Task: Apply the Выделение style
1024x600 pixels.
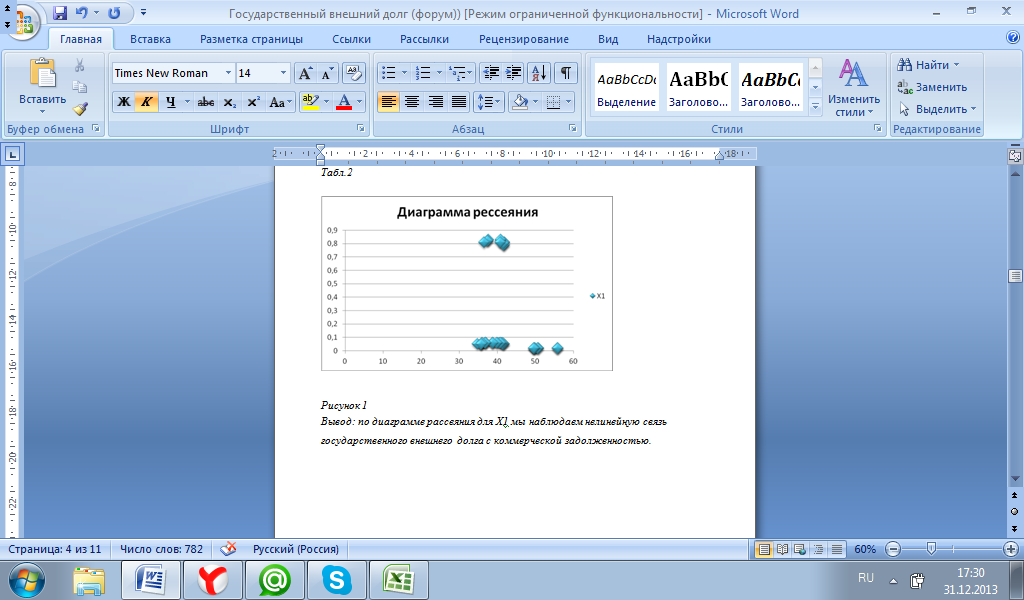Action: click(x=626, y=87)
